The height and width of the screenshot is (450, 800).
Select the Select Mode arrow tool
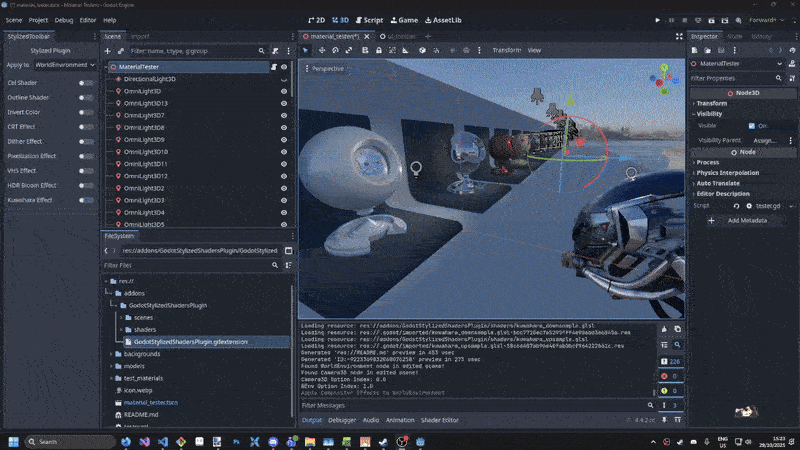(x=305, y=51)
